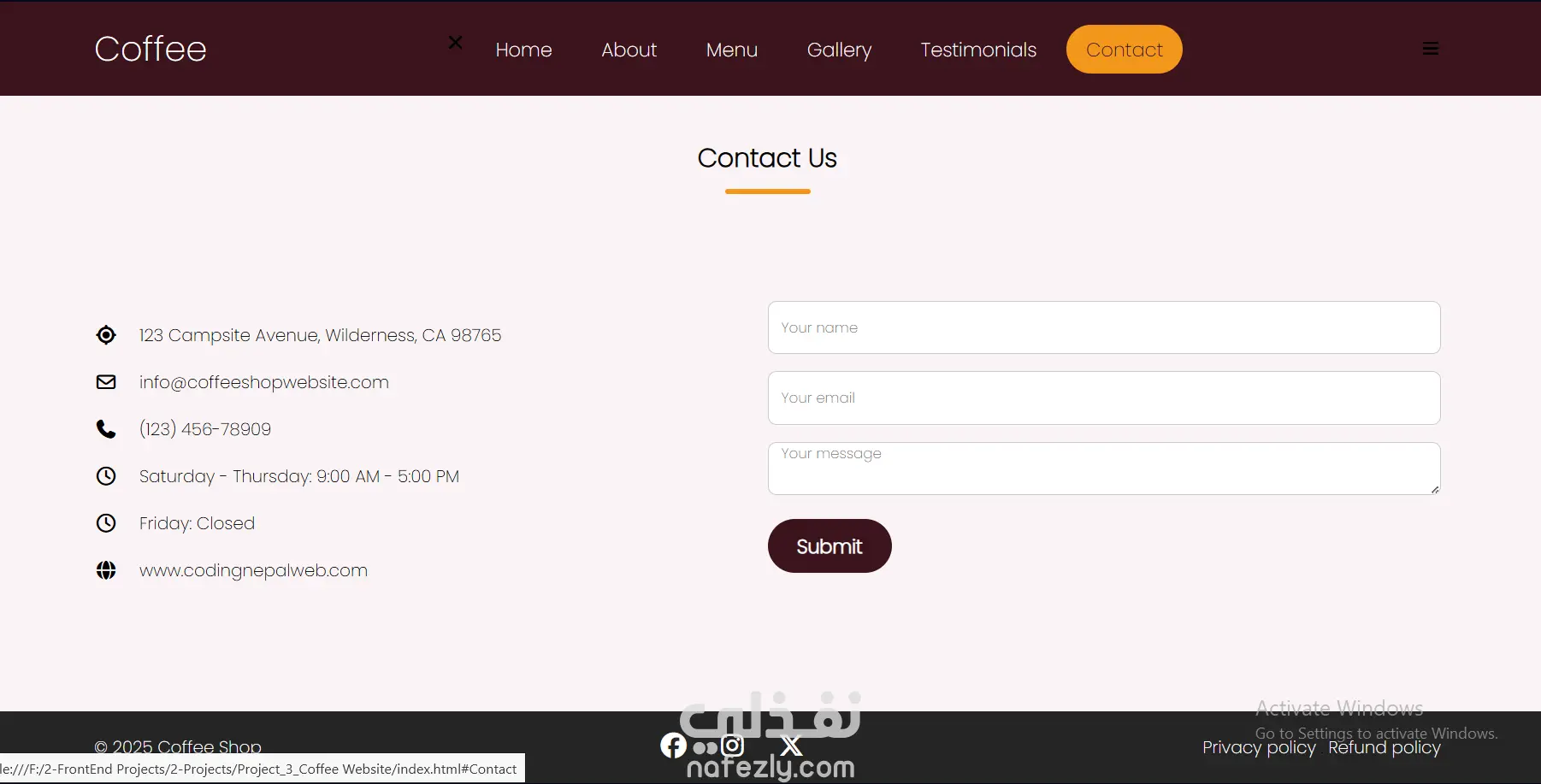The image size is (1541, 784).
Task: Navigate to the Menu section link
Action: click(732, 50)
